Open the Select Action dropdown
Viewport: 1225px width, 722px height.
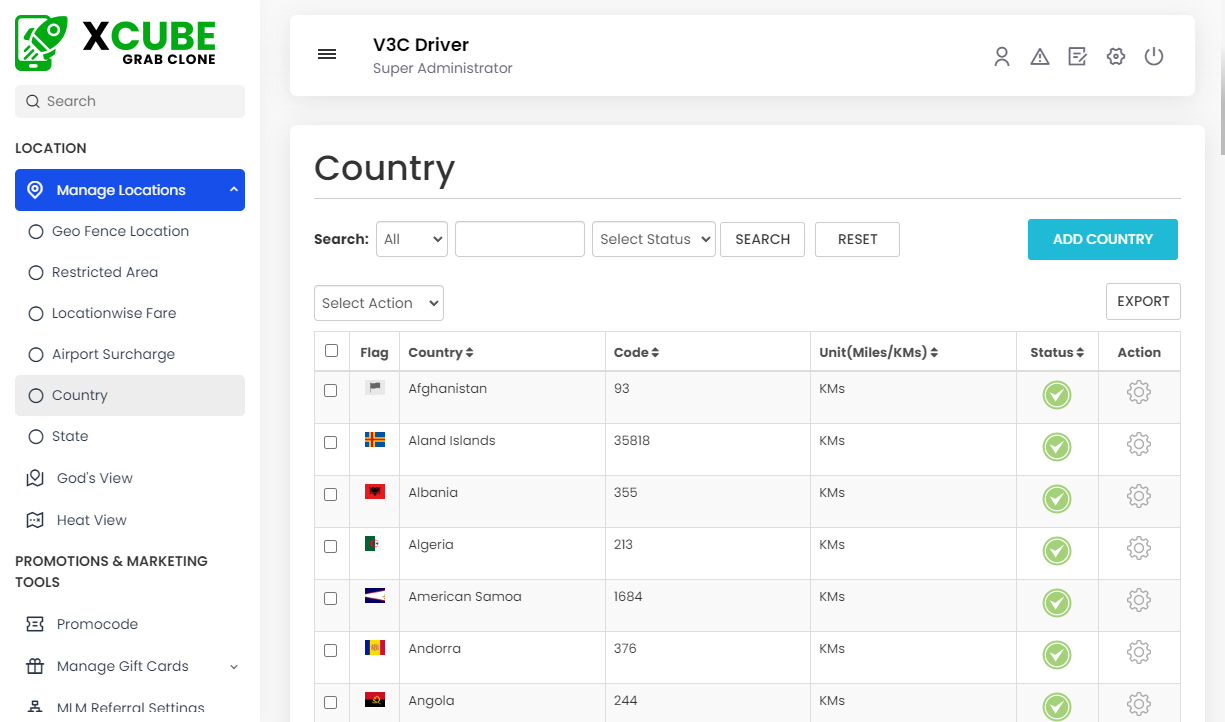[378, 303]
